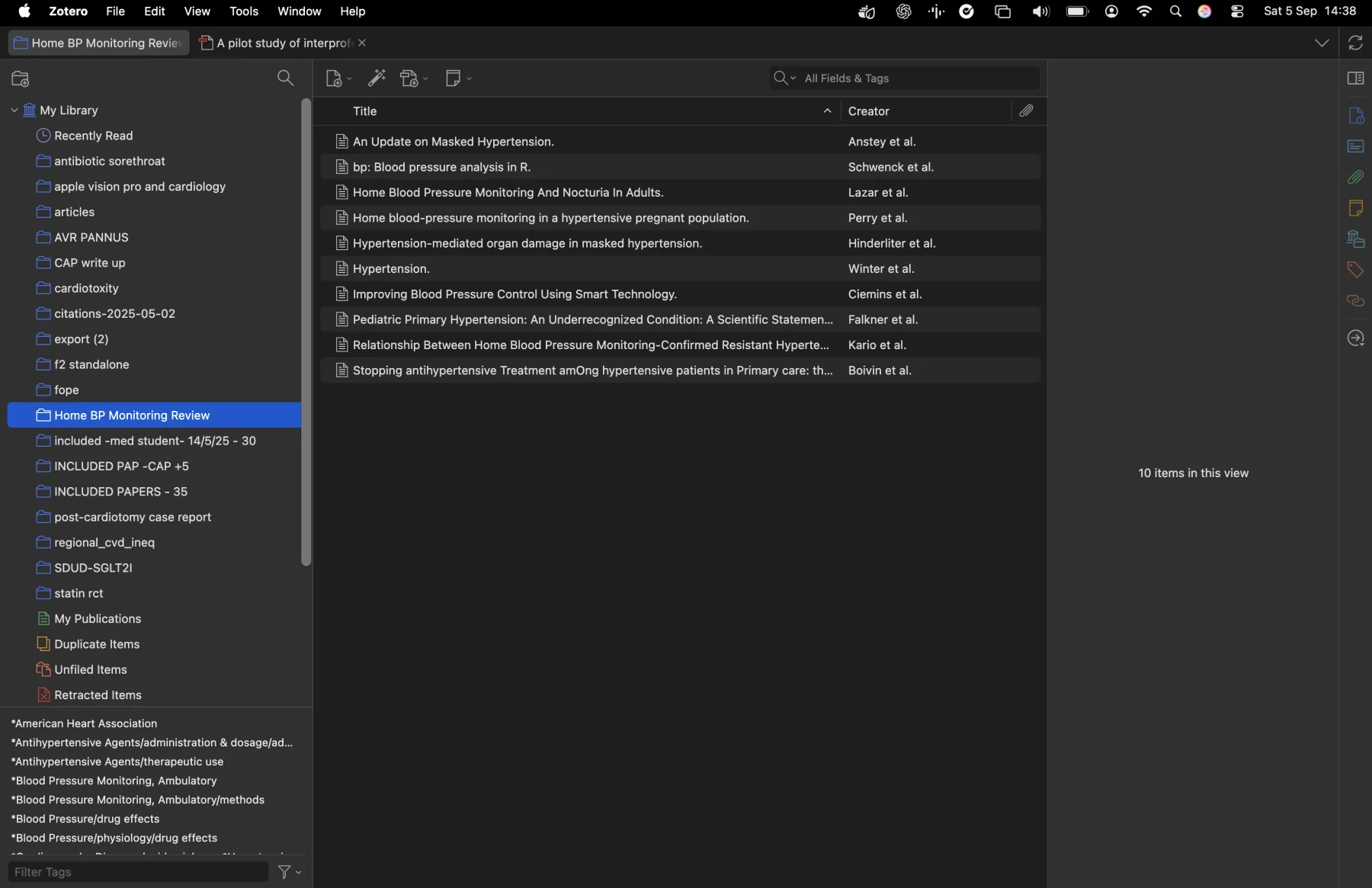Image resolution: width=1372 pixels, height=888 pixels.
Task: Open macOS Control Center icon
Action: [1238, 11]
